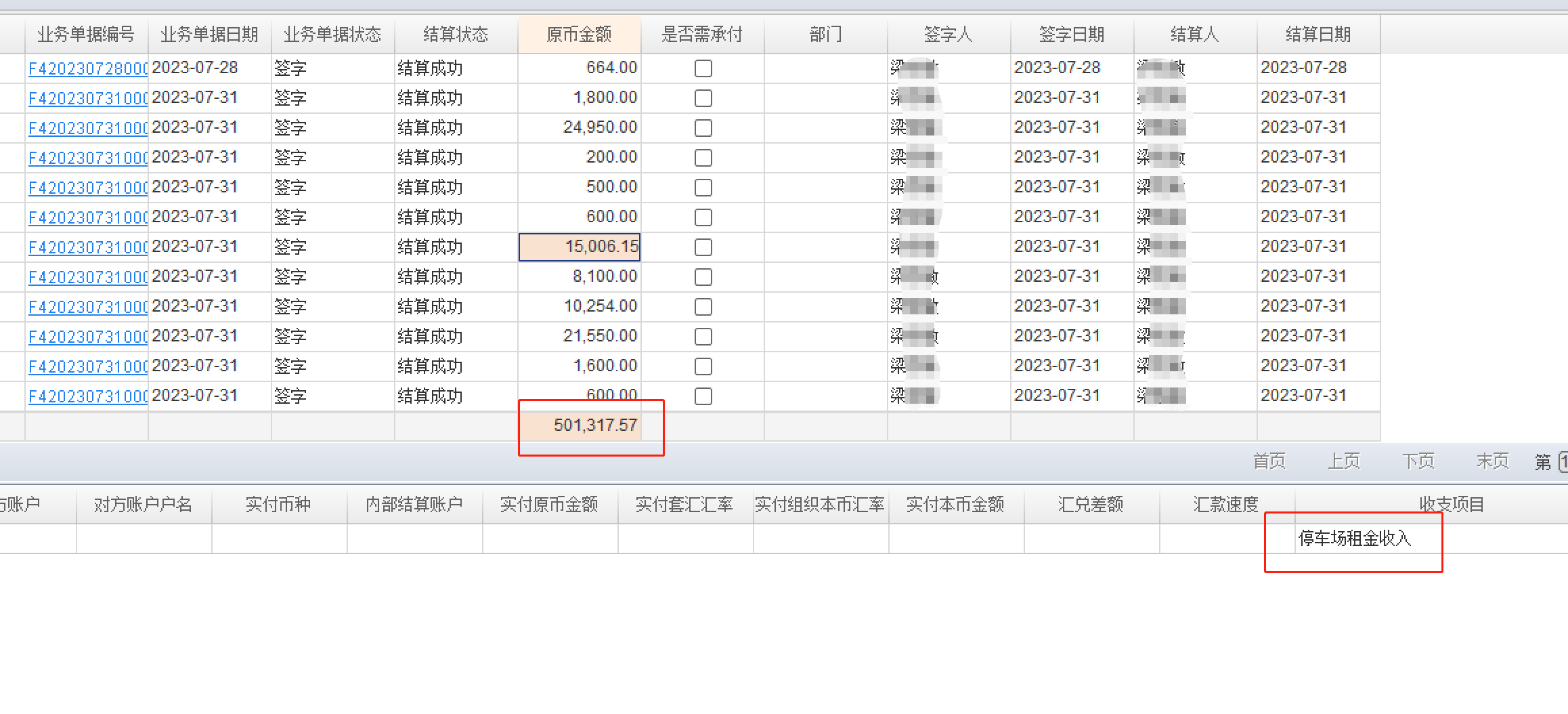
Task: Select the checkbox in the 1,600.00 row
Action: point(703,366)
